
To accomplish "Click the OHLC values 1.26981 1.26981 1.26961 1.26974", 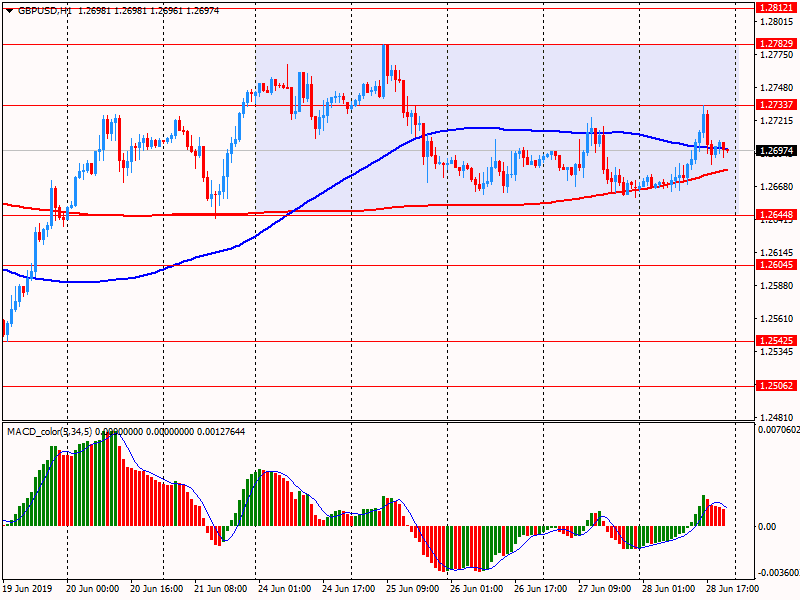I will (148, 11).
